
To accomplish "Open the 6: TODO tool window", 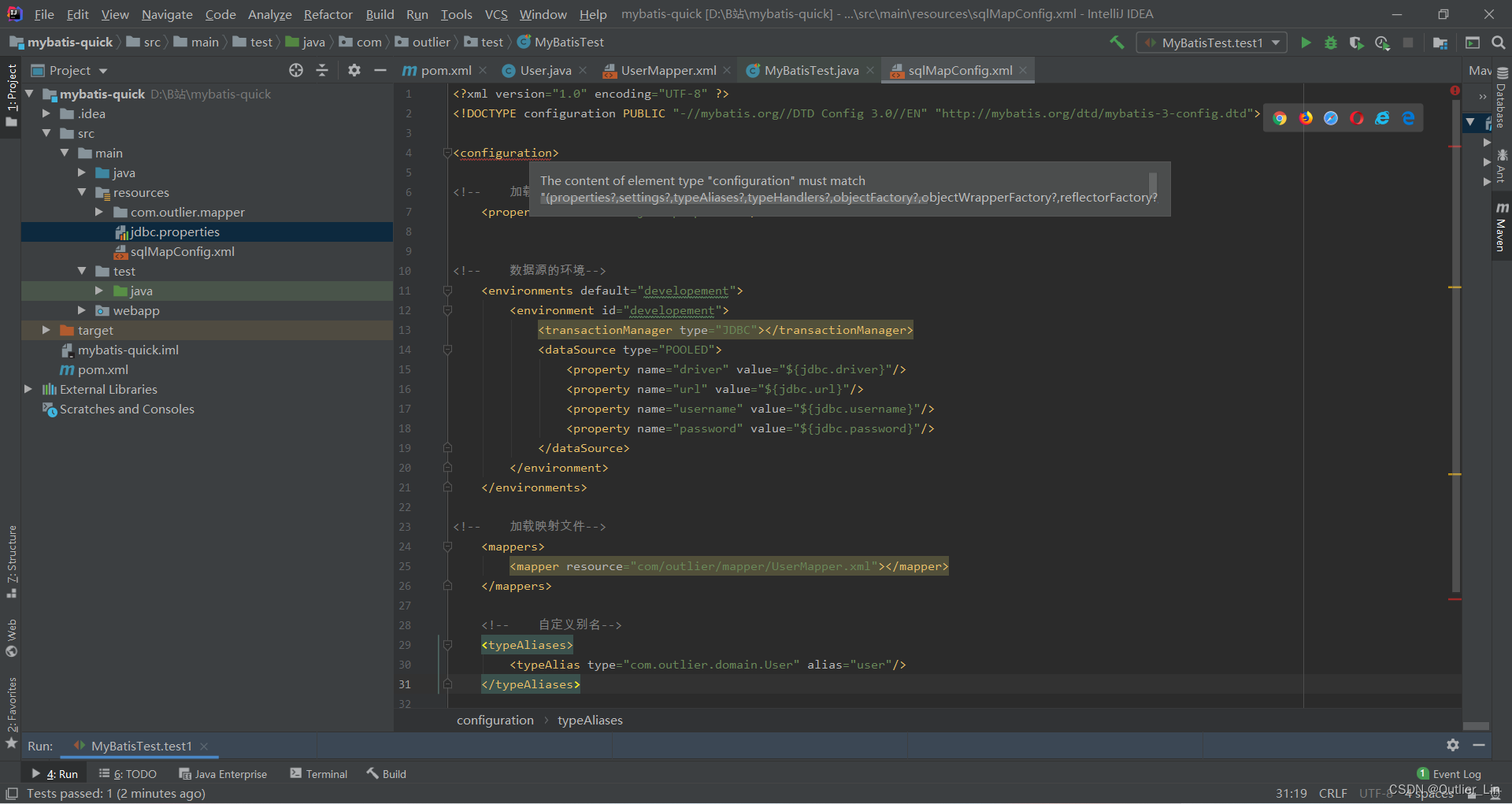I will [x=128, y=774].
